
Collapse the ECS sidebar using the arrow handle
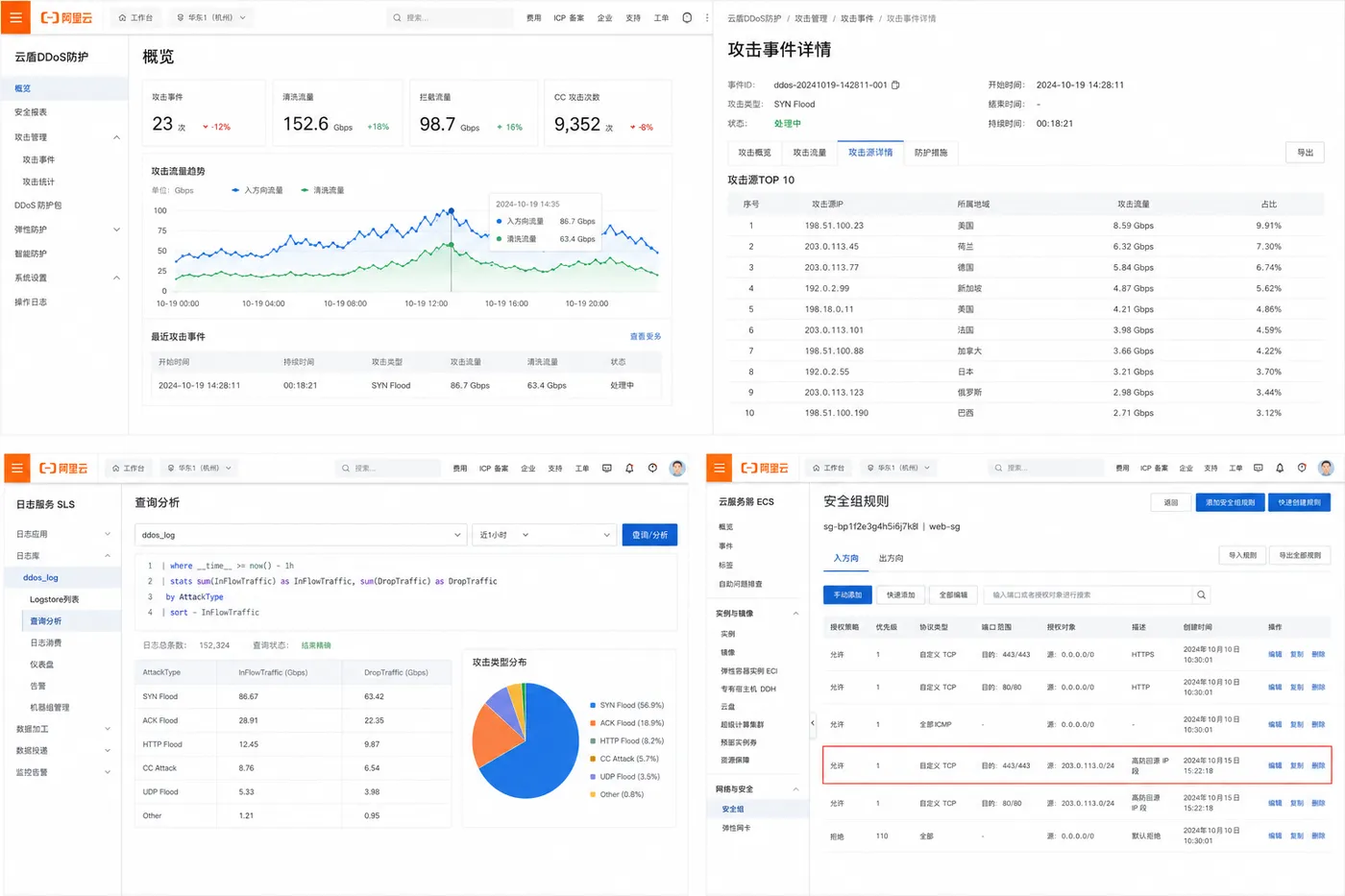813,722
